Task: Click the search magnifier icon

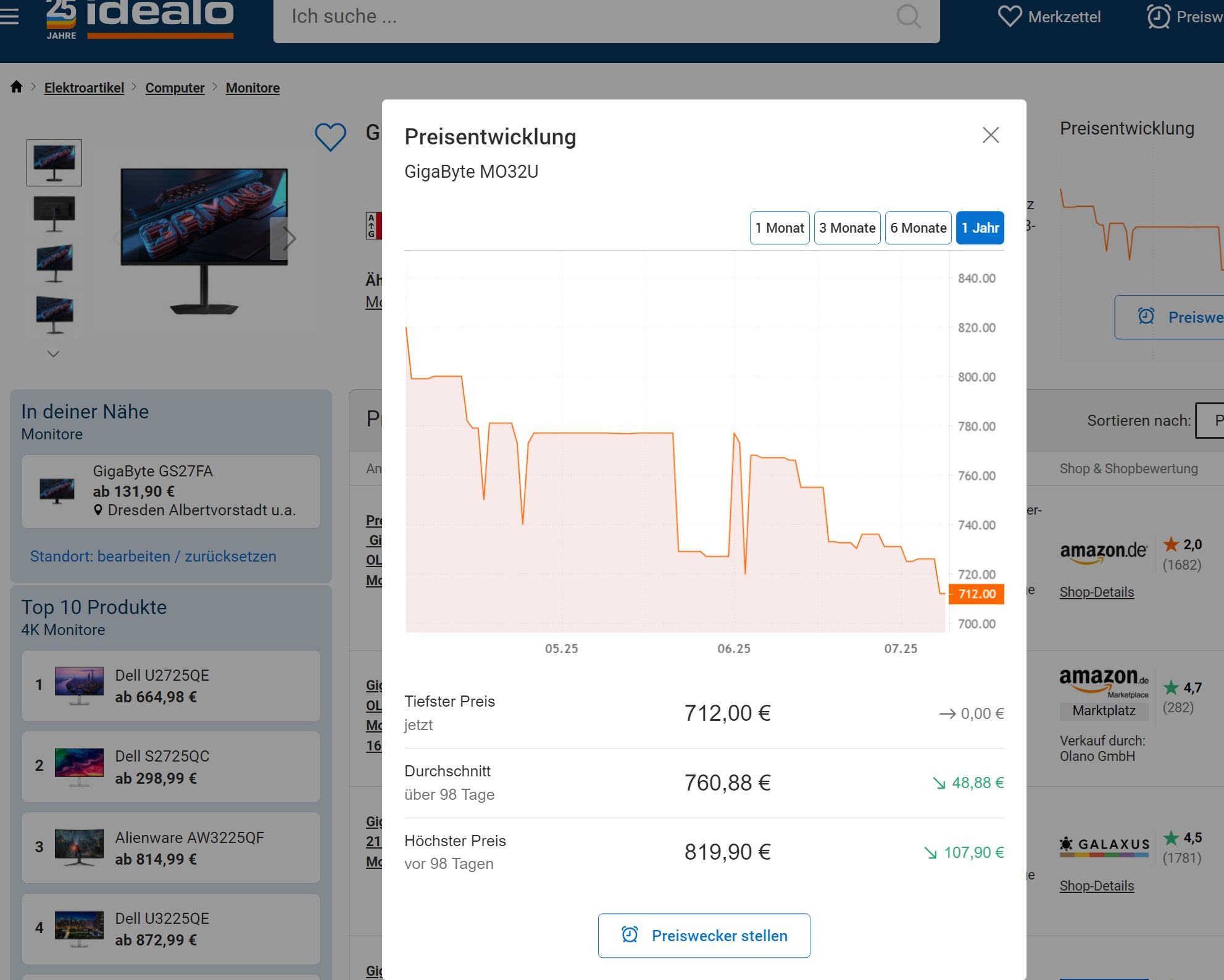Action: pos(908,17)
